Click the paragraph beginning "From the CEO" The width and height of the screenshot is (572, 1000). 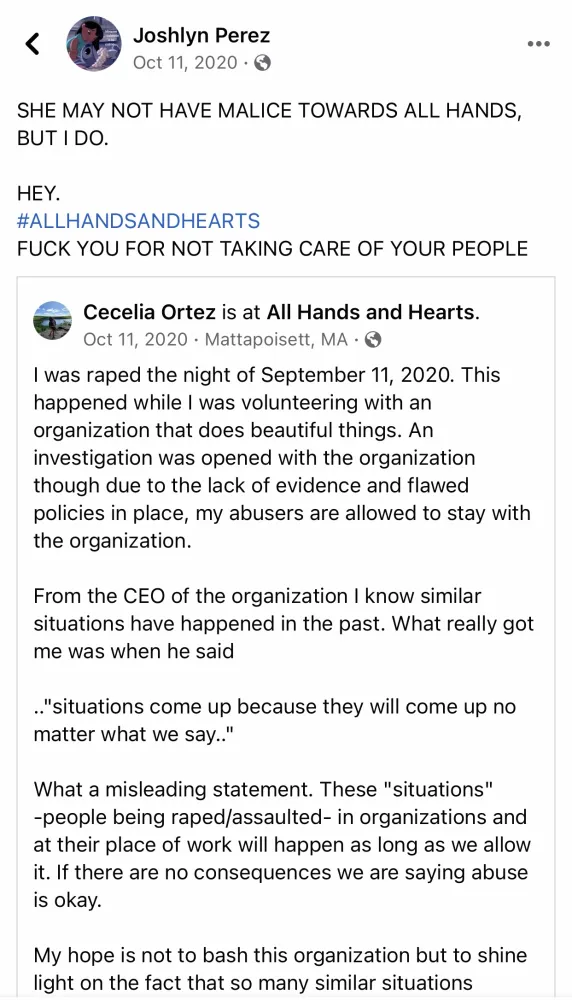283,624
